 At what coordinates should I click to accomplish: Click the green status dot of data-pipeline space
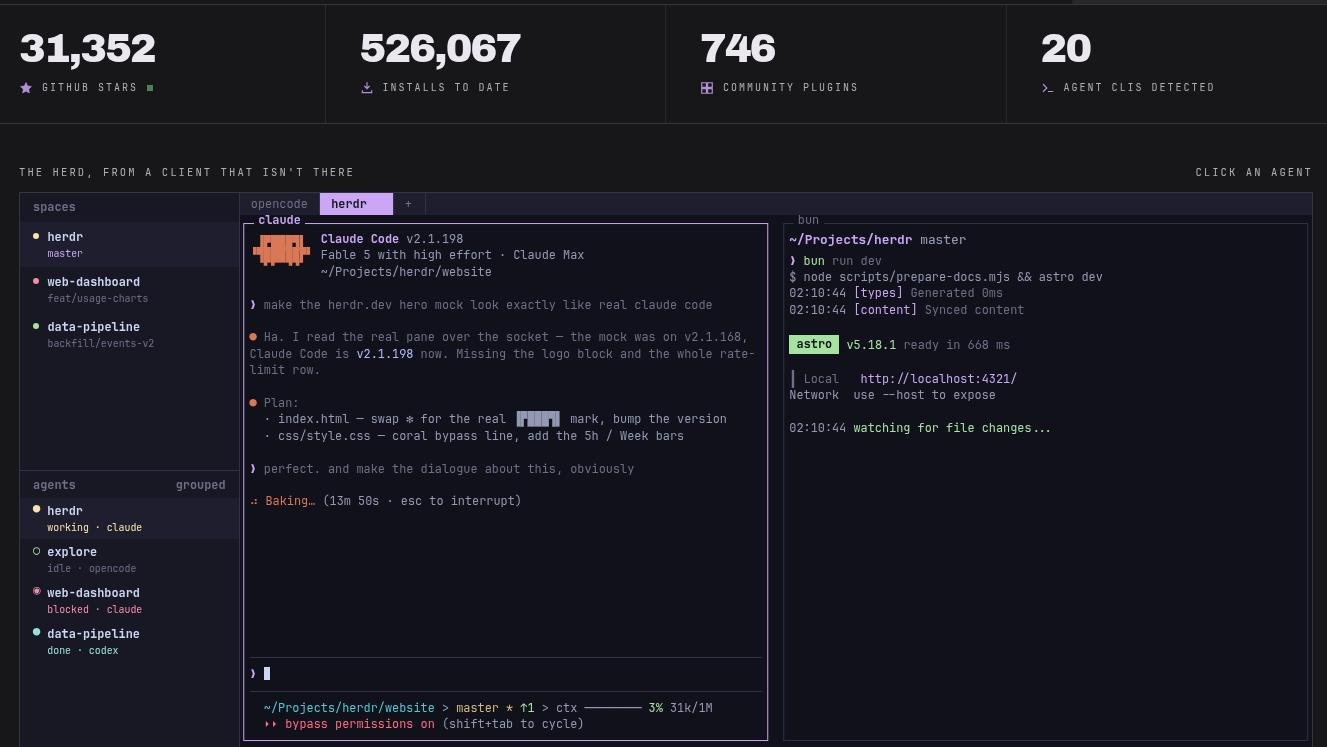coord(36,327)
